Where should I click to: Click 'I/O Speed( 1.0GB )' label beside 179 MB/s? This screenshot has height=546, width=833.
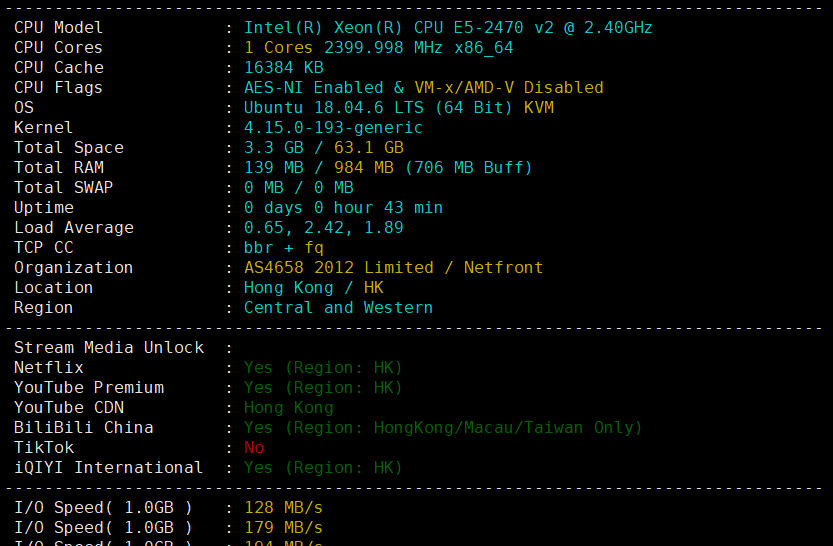click(x=103, y=528)
